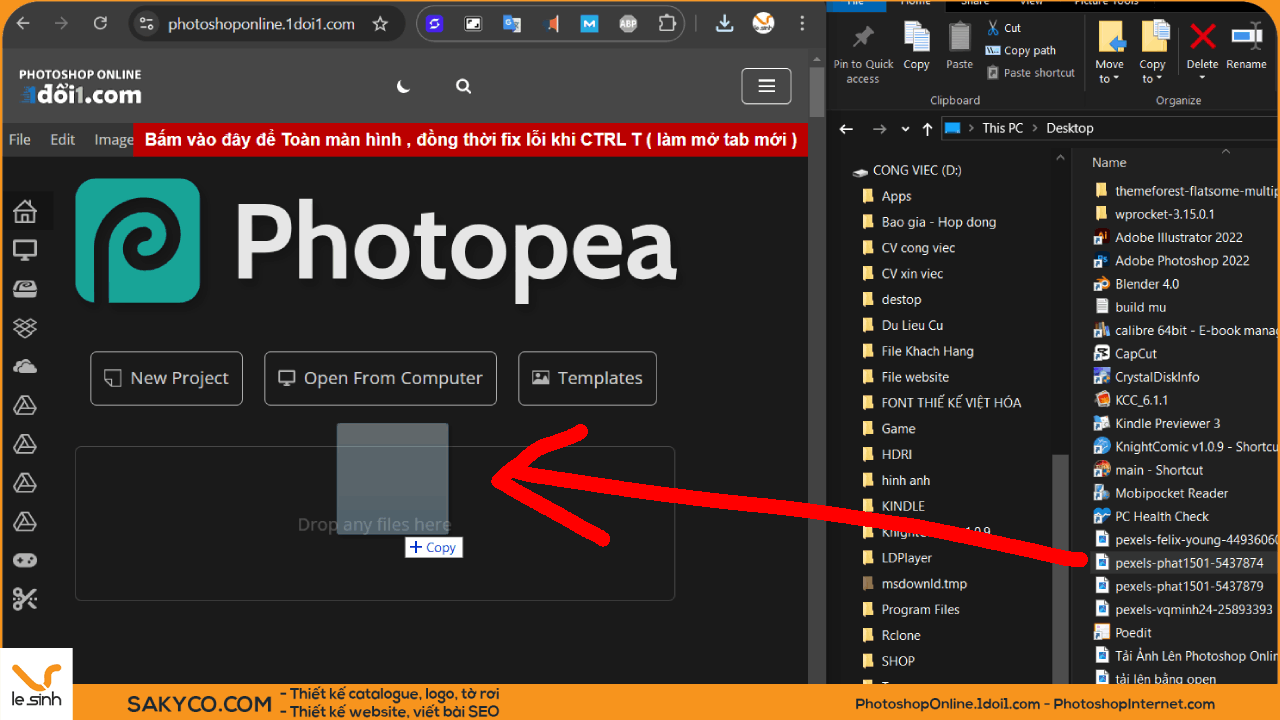Click Paste in Explorer ribbon

(x=960, y=46)
